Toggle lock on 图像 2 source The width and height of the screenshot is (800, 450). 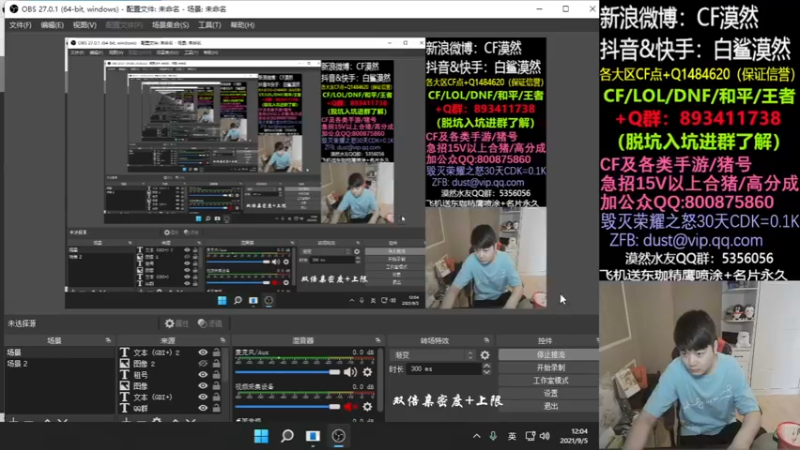coord(216,364)
